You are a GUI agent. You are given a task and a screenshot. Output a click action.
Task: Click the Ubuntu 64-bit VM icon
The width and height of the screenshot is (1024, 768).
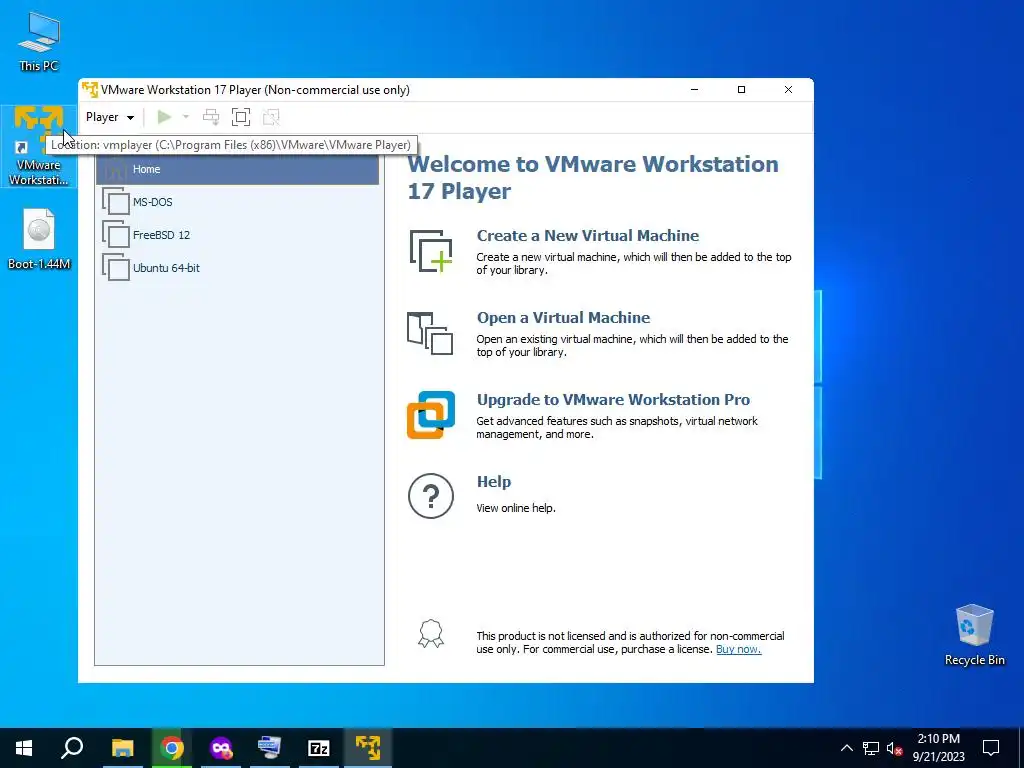(x=116, y=267)
